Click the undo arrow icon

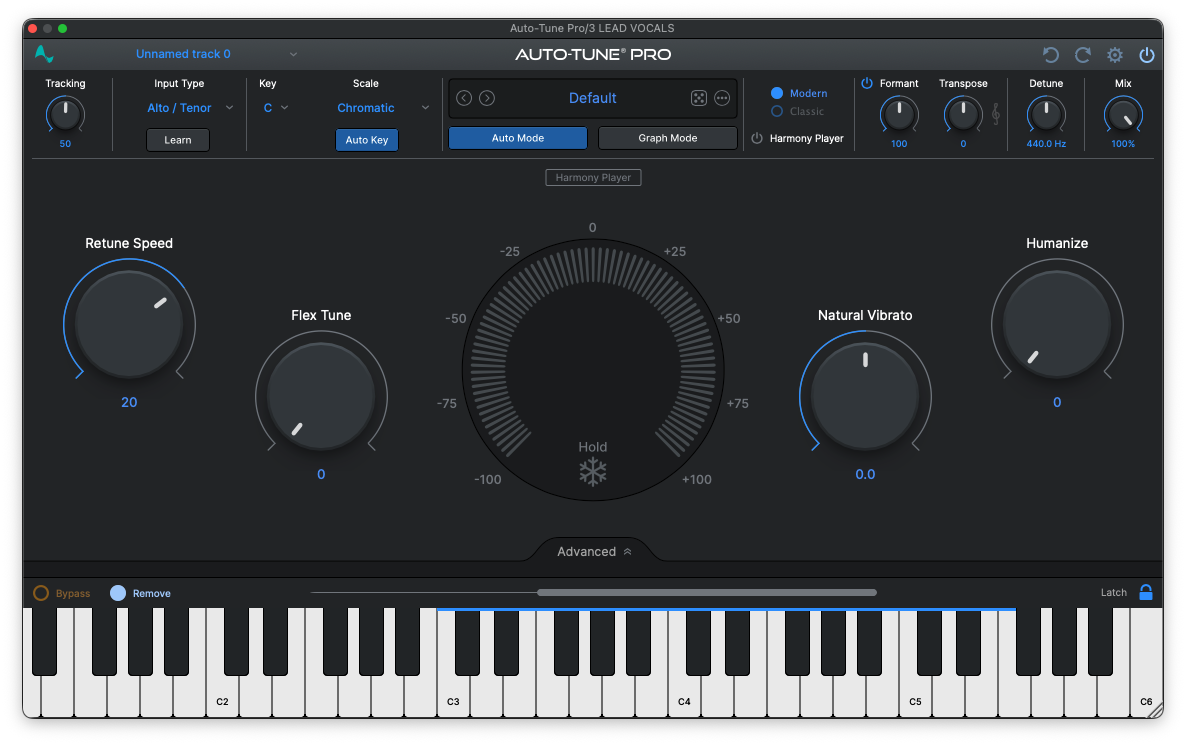coord(1050,54)
